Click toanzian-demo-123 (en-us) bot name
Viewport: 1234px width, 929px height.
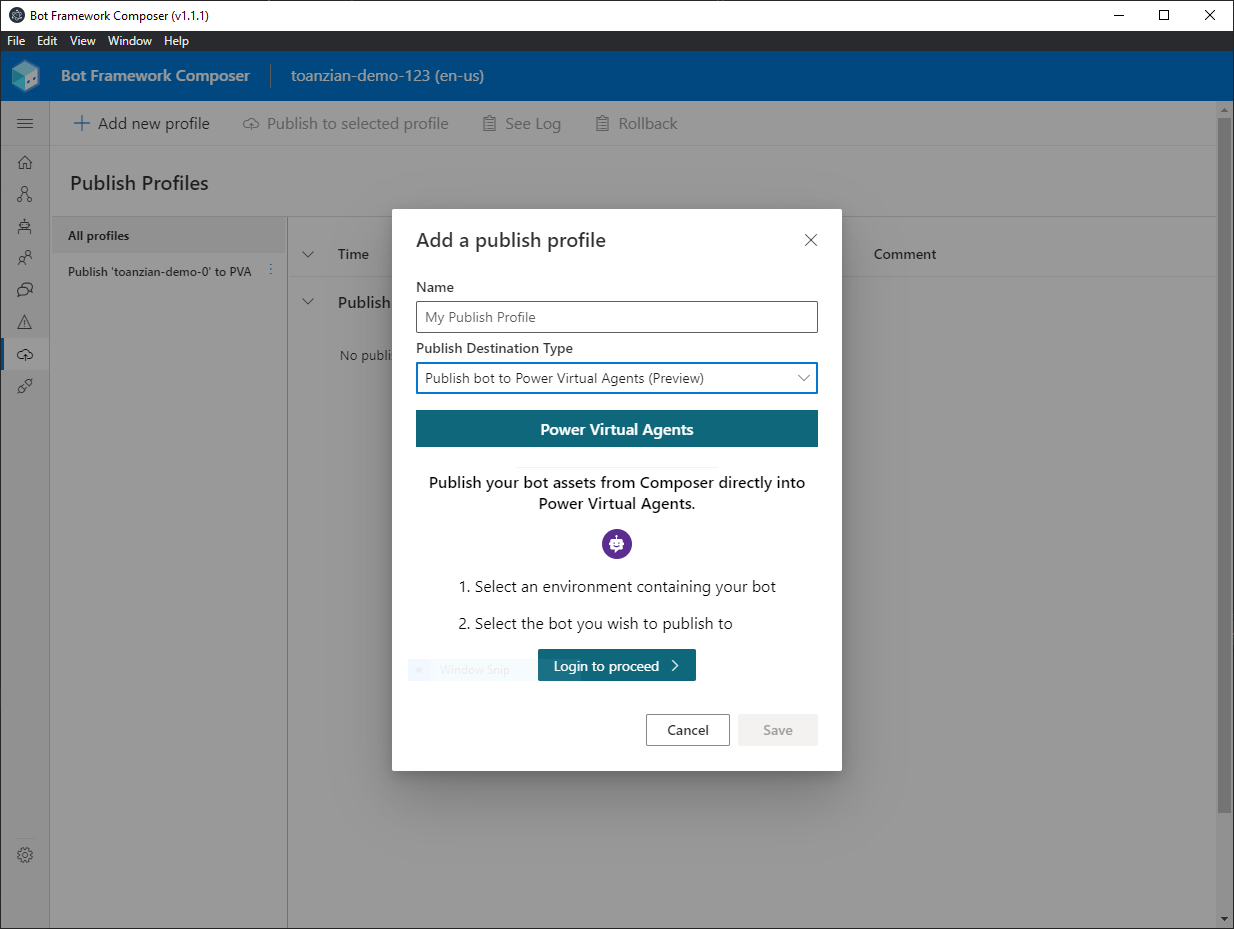387,76
